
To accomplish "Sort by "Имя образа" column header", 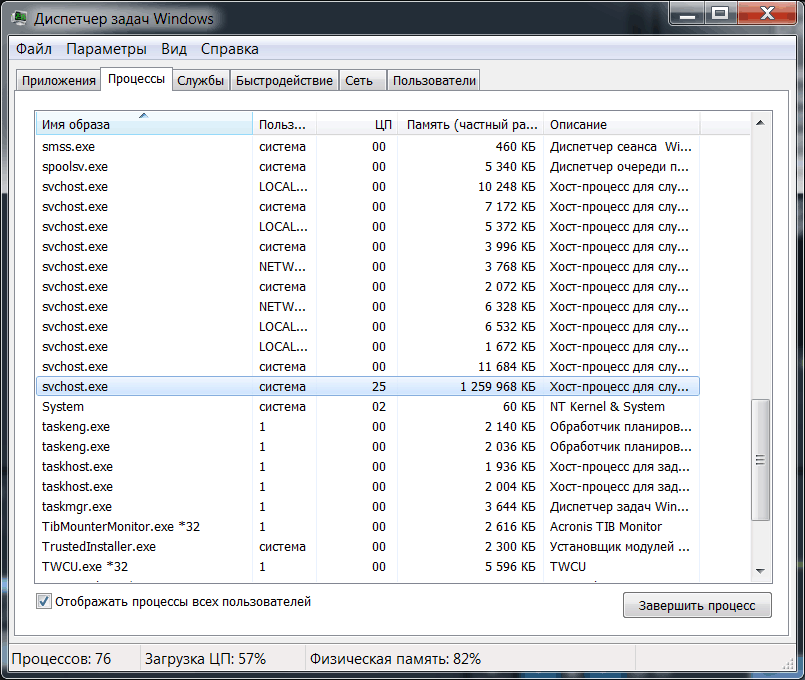I will 143,124.
